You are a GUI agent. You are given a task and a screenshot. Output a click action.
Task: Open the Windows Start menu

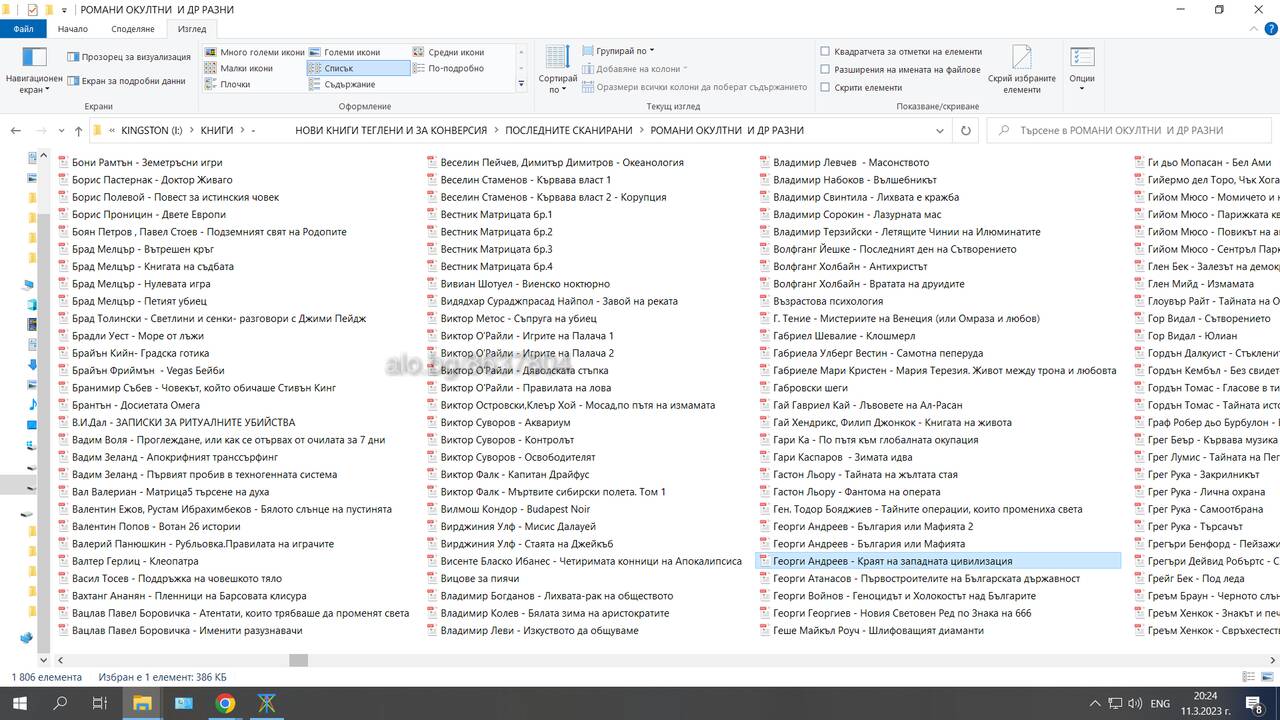tap(19, 704)
